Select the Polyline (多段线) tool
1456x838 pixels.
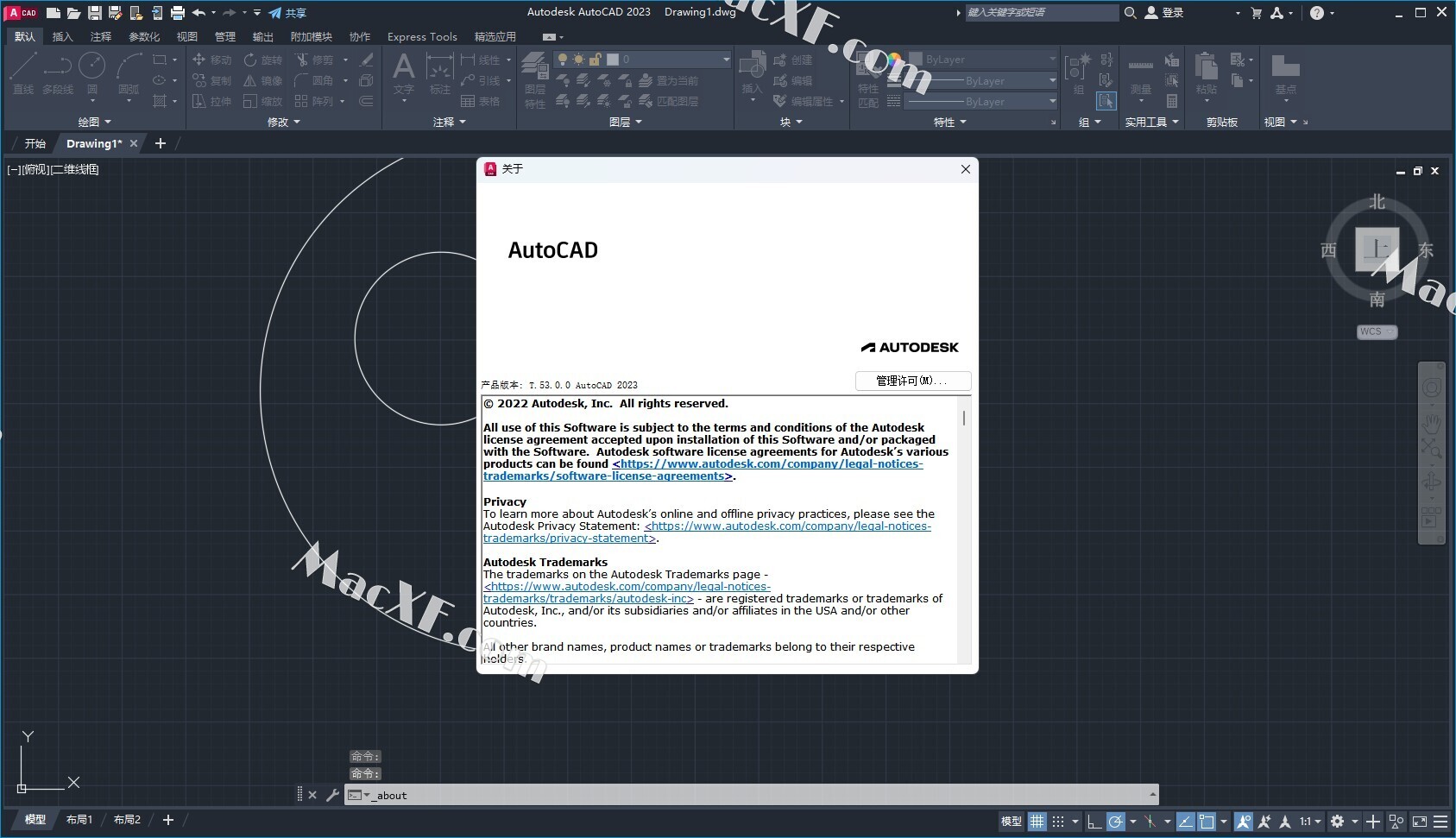[x=58, y=72]
